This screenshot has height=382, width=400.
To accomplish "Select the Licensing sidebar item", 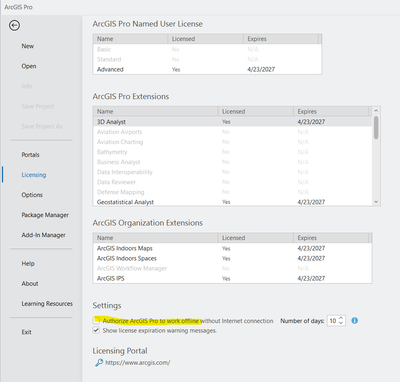I will (x=34, y=175).
